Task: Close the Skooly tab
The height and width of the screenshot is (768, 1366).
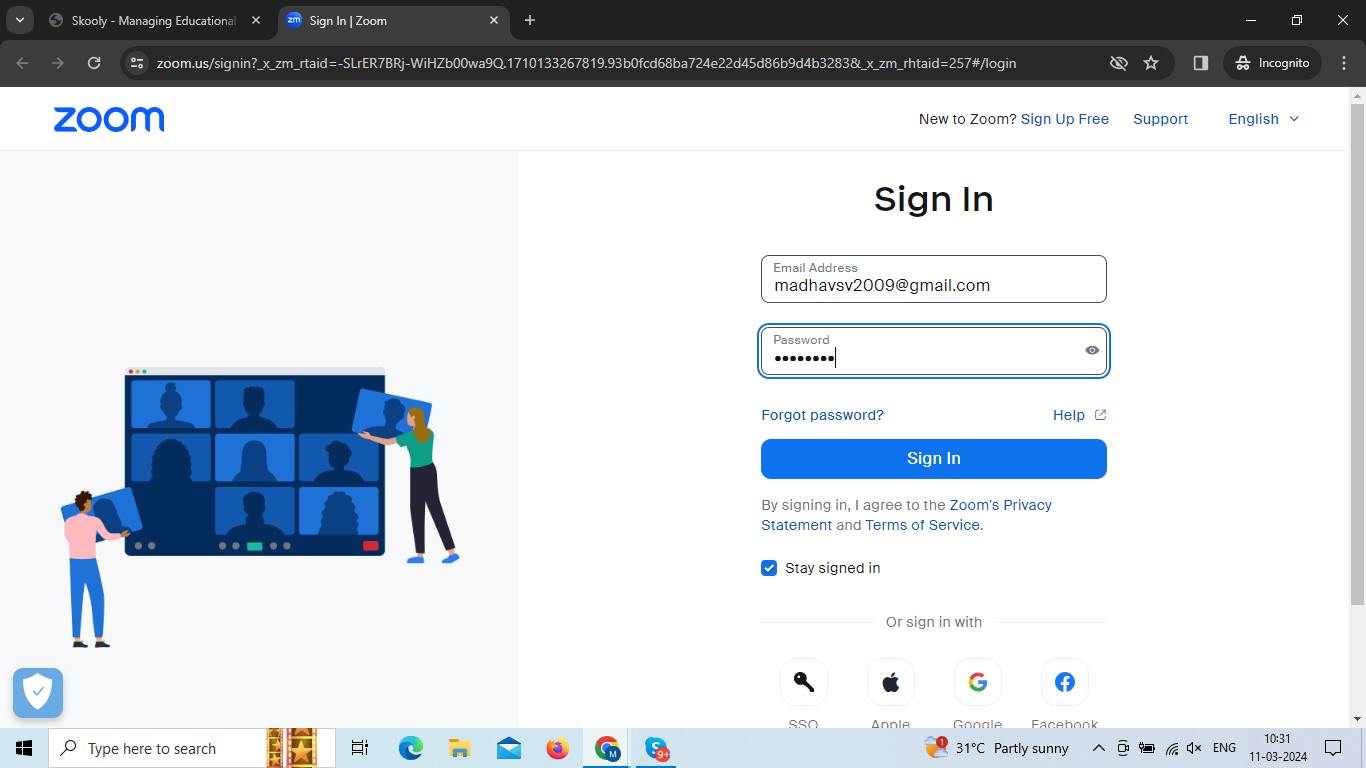Action: [256, 20]
